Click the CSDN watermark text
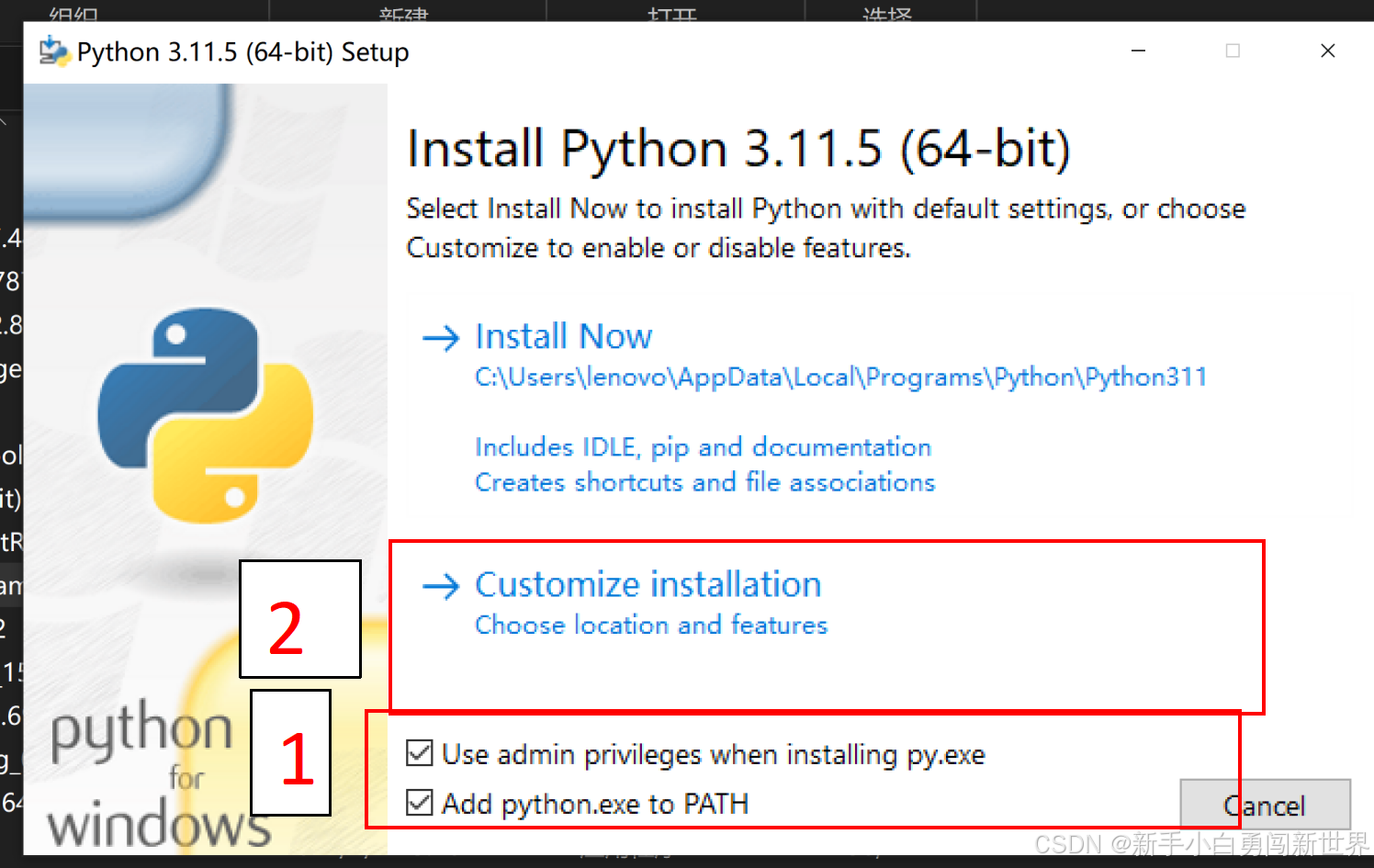The height and width of the screenshot is (868, 1374). (x=1194, y=842)
